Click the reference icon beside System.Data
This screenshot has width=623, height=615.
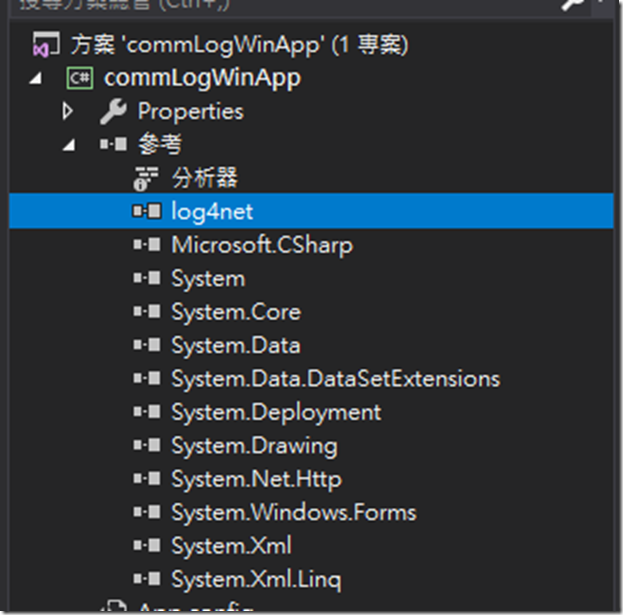click(147, 345)
